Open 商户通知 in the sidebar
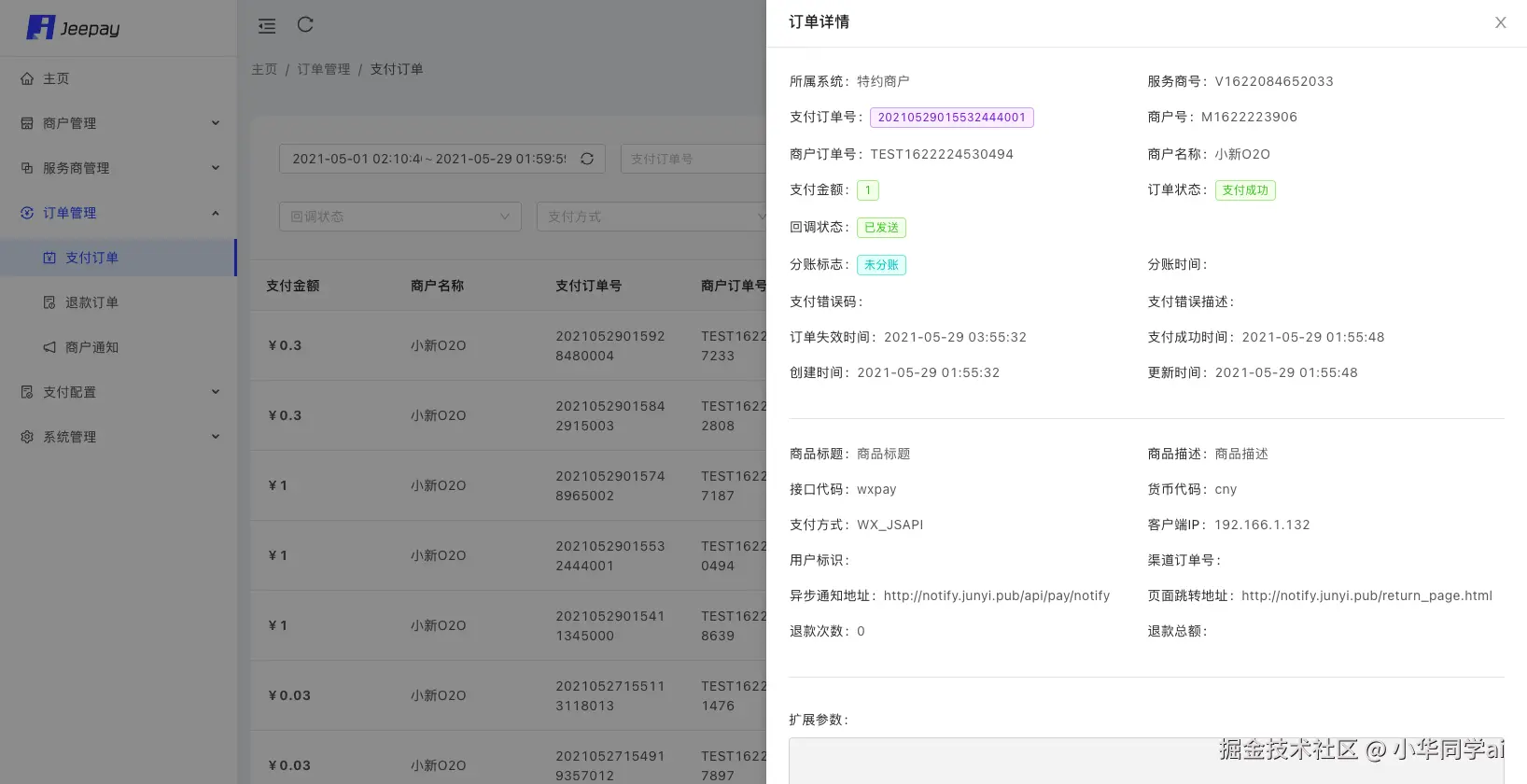Viewport: 1527px width, 784px height. point(119,347)
